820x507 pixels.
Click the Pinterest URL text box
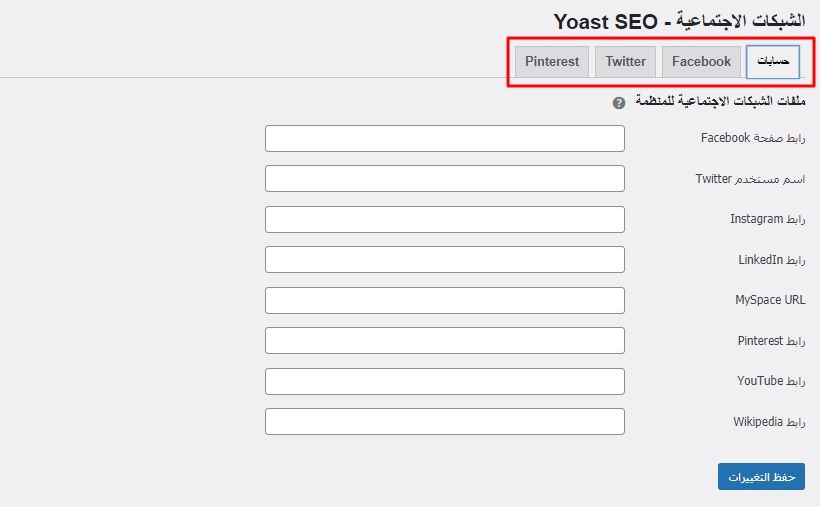444,341
